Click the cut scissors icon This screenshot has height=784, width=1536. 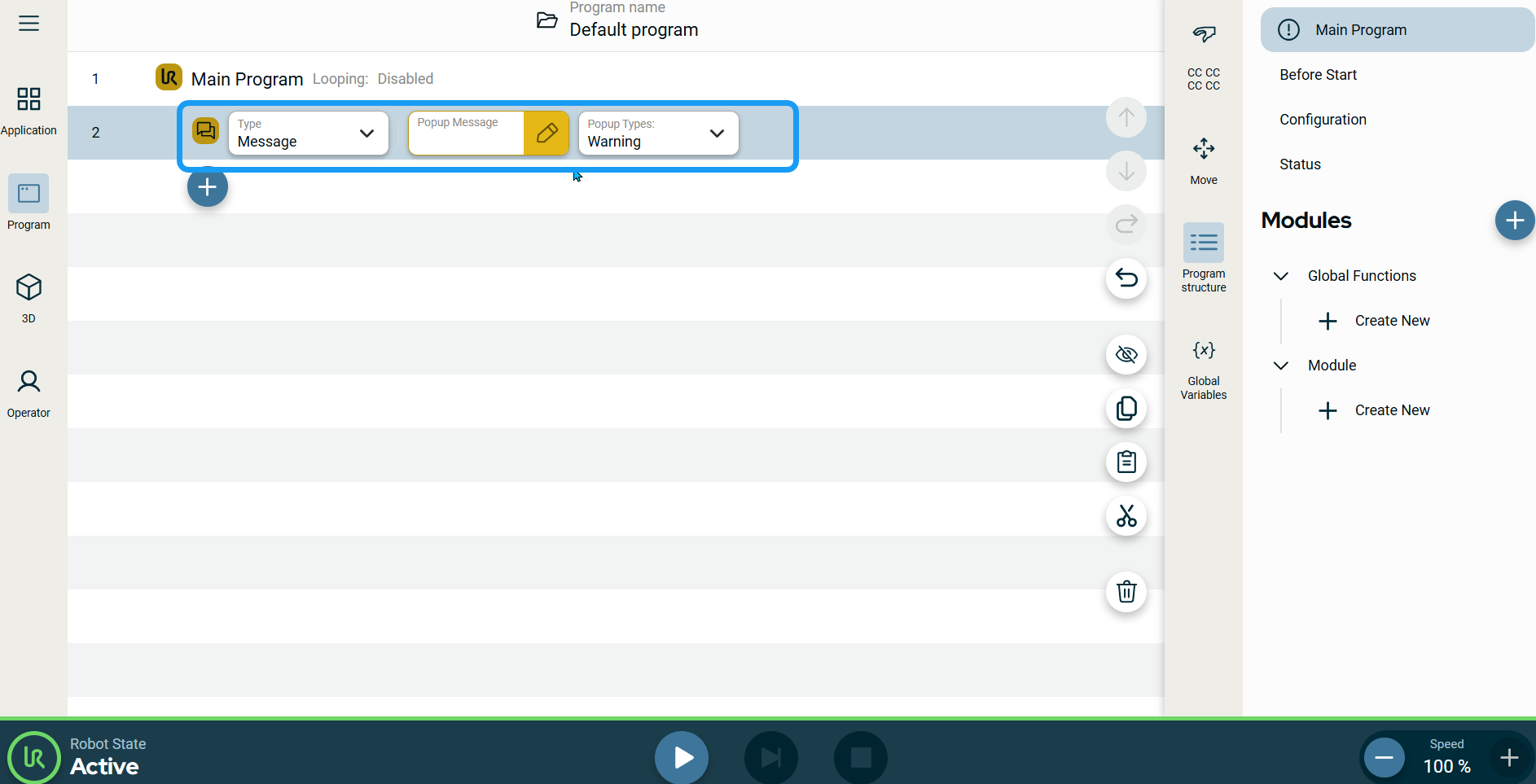tap(1126, 516)
